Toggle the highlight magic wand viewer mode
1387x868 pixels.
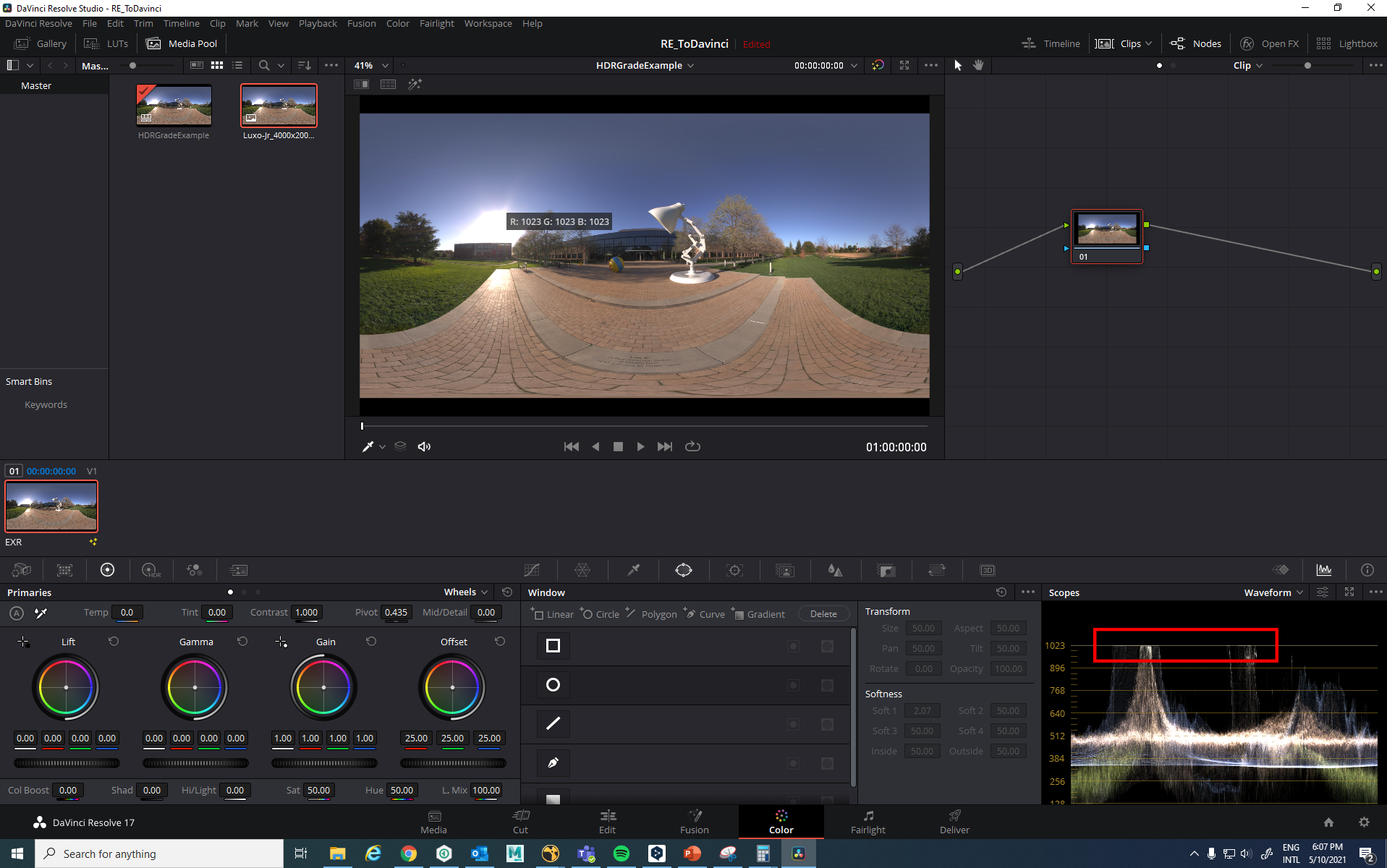tap(415, 84)
